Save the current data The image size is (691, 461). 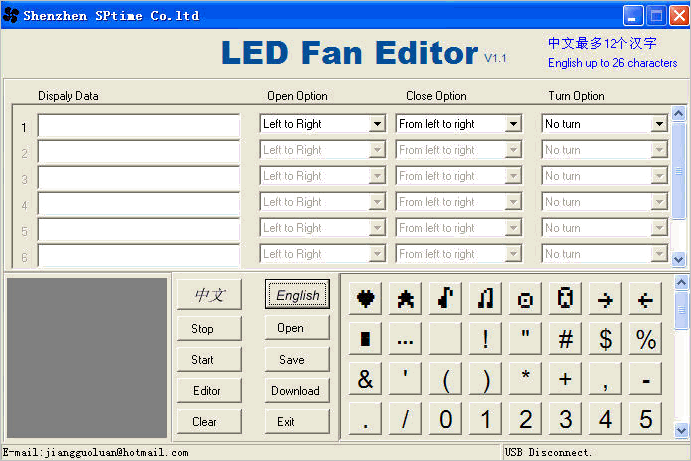297,360
